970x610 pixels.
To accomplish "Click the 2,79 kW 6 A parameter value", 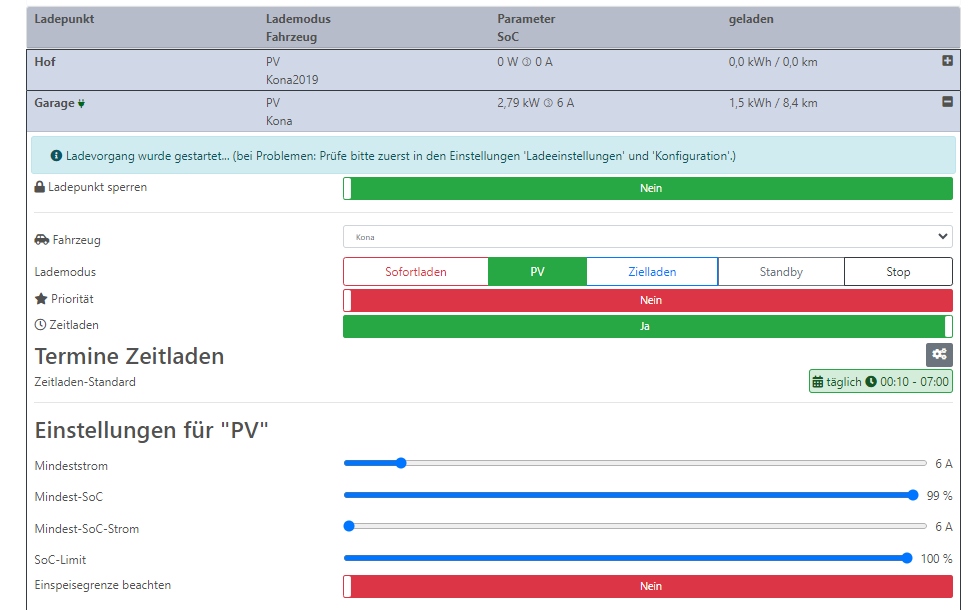I will pyautogui.click(x=536, y=103).
